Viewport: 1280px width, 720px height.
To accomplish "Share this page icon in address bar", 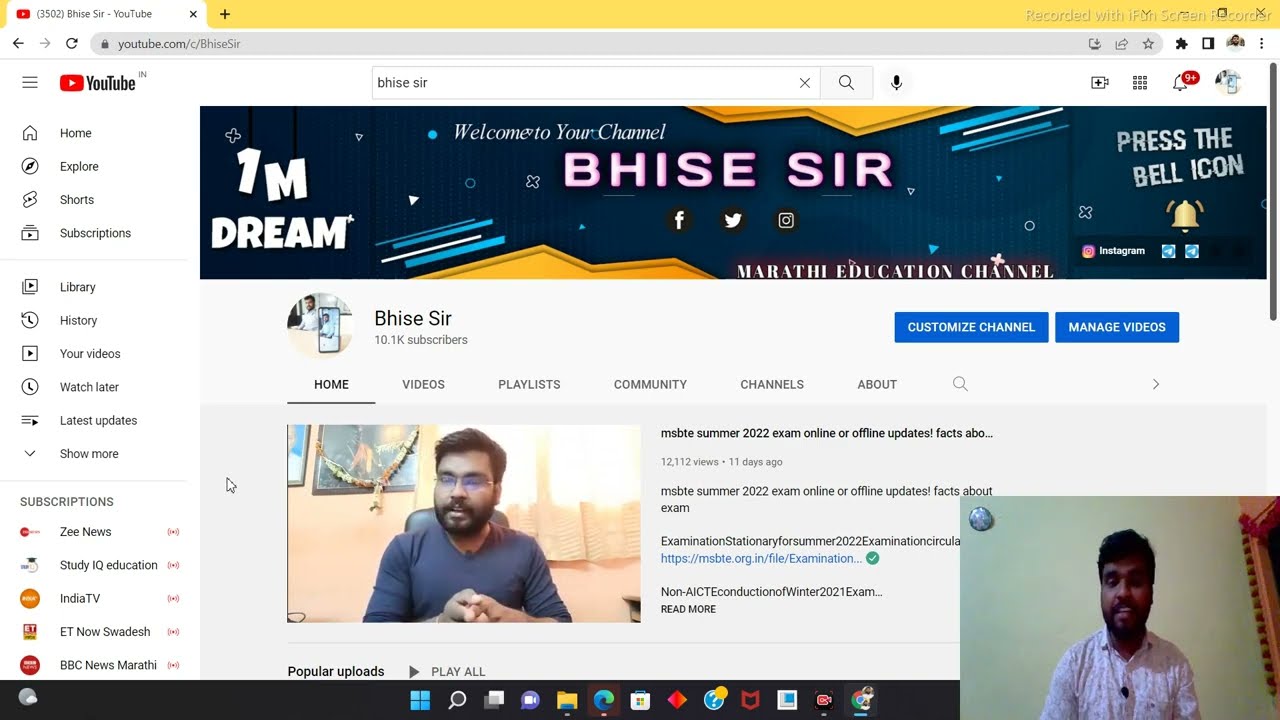I will 1121,44.
